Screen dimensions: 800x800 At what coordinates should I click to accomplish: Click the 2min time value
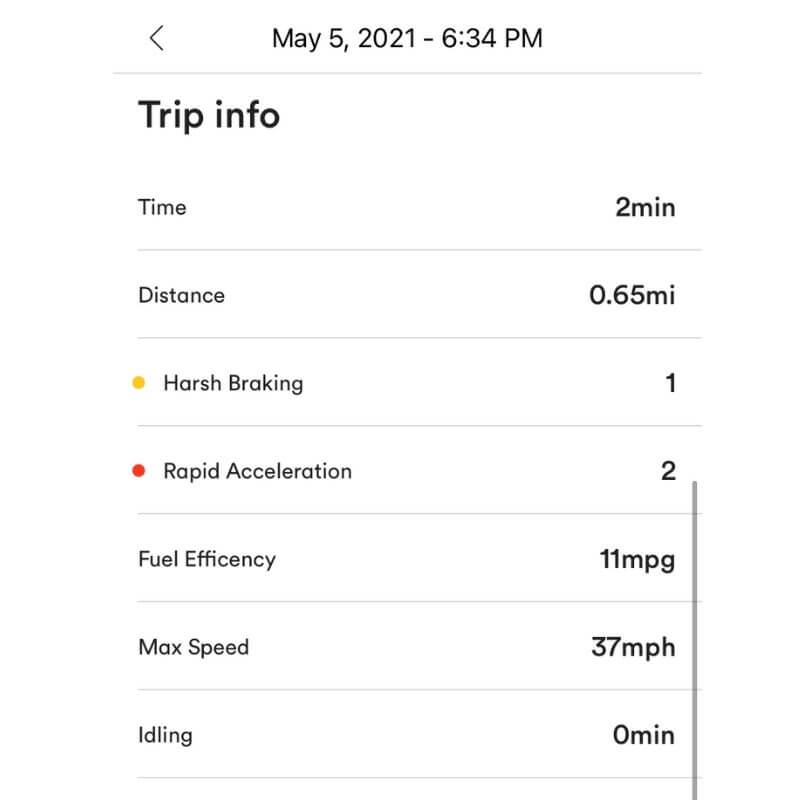click(645, 208)
